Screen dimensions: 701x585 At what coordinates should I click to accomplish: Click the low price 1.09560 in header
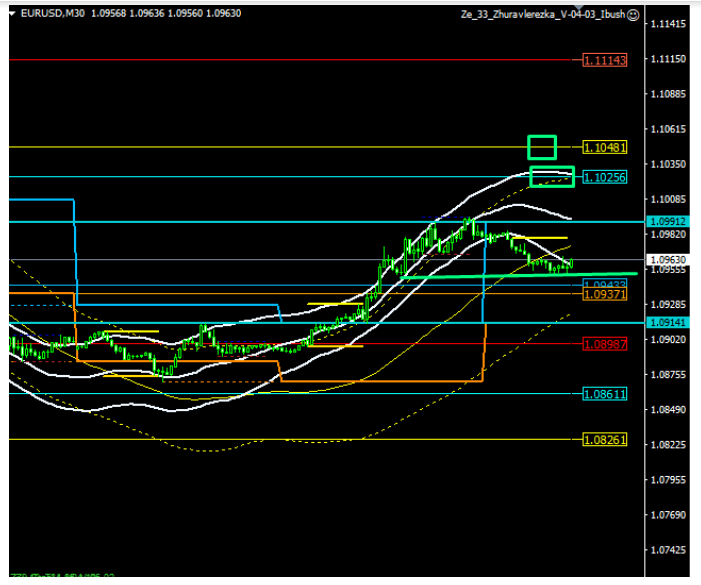[x=185, y=13]
